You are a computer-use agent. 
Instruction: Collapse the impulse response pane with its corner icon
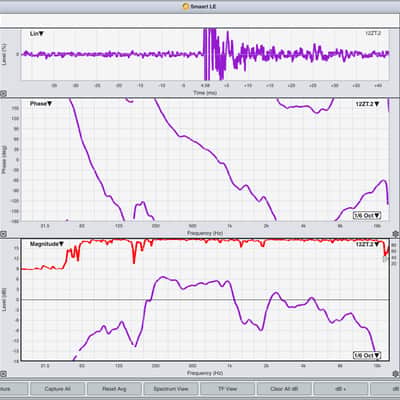[3, 94]
